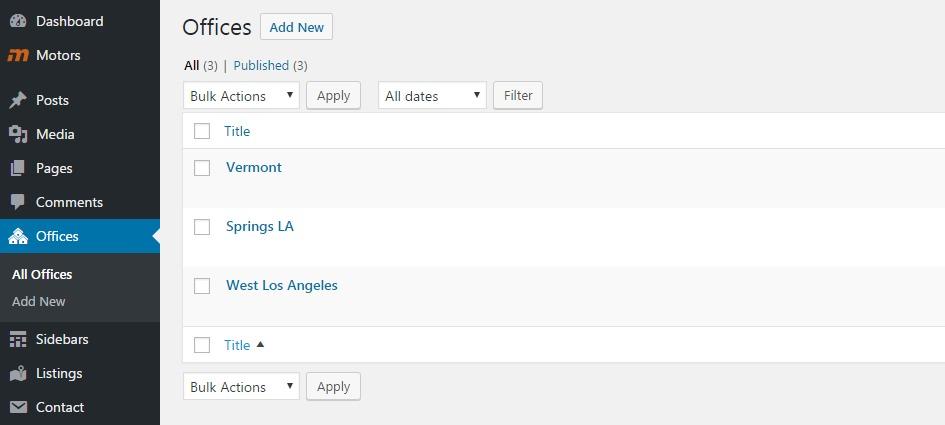Viewport: 945px width, 425px height.
Task: Click the Media library icon
Action: (18, 134)
